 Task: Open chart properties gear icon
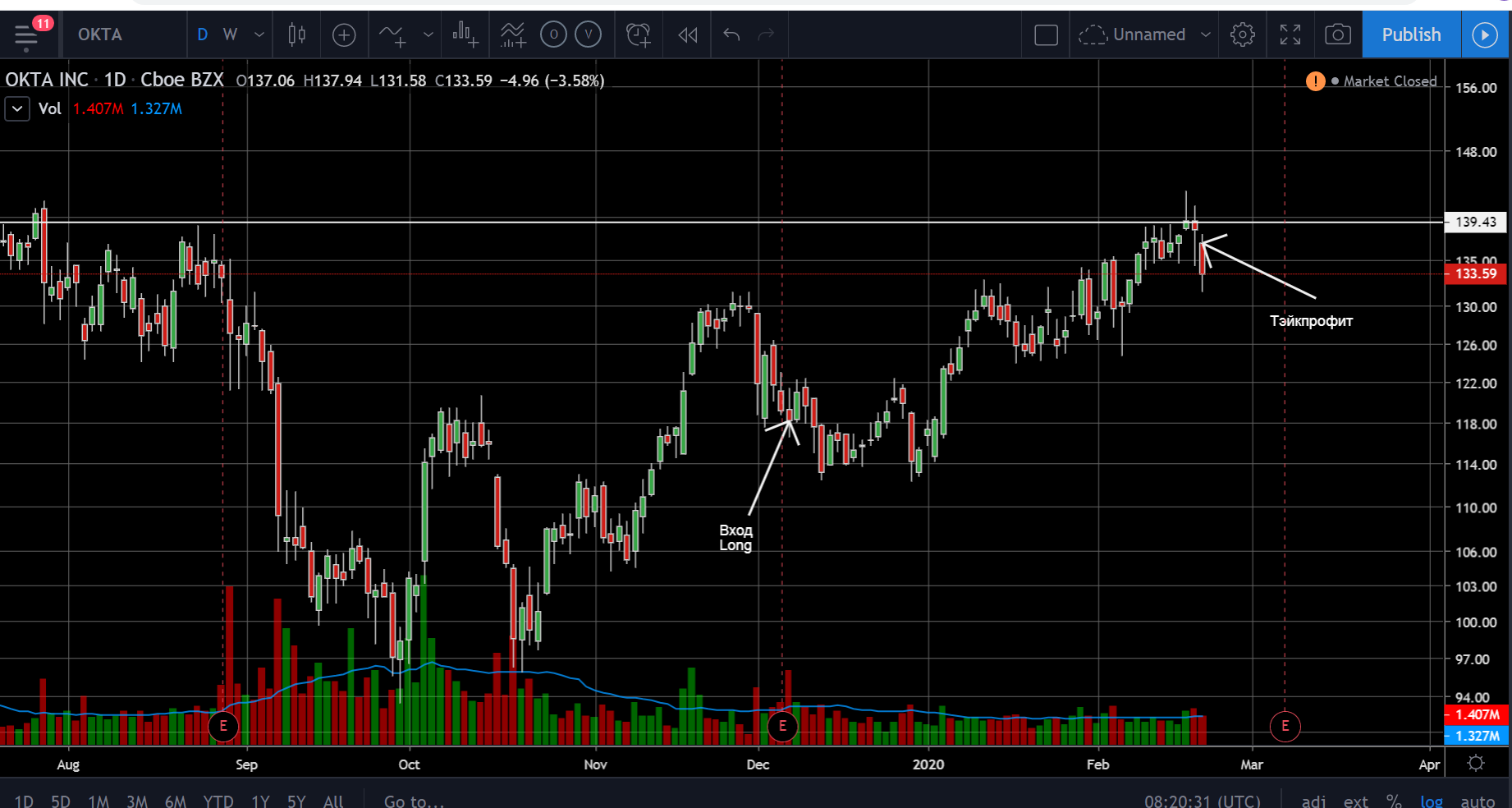tap(1243, 34)
